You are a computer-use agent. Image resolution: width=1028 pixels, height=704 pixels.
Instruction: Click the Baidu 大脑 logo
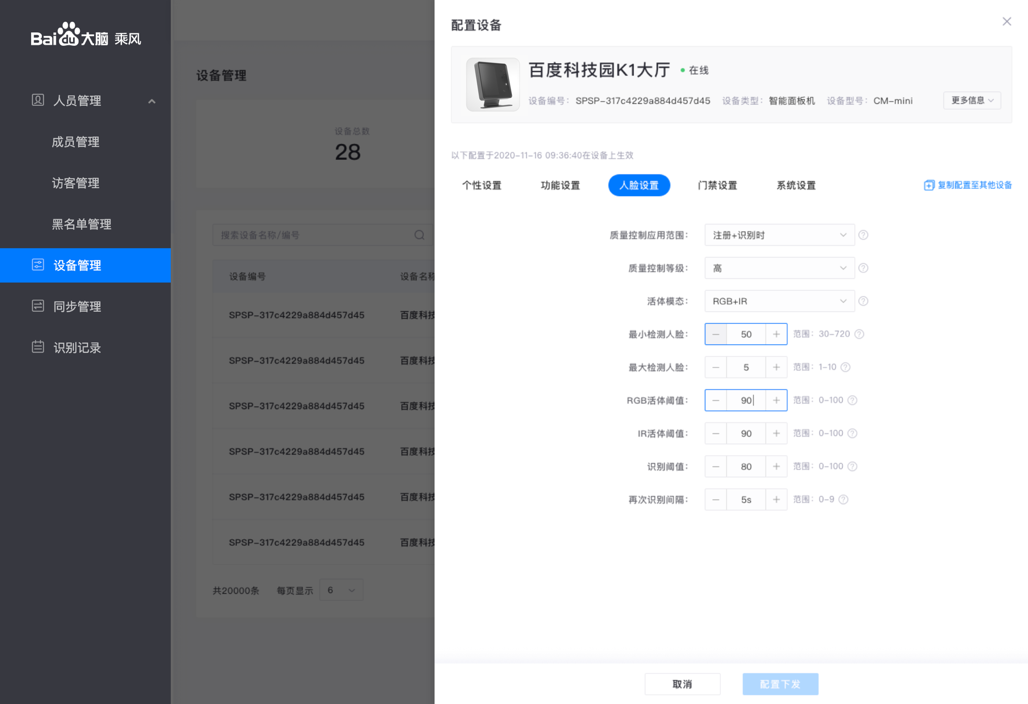click(x=86, y=37)
